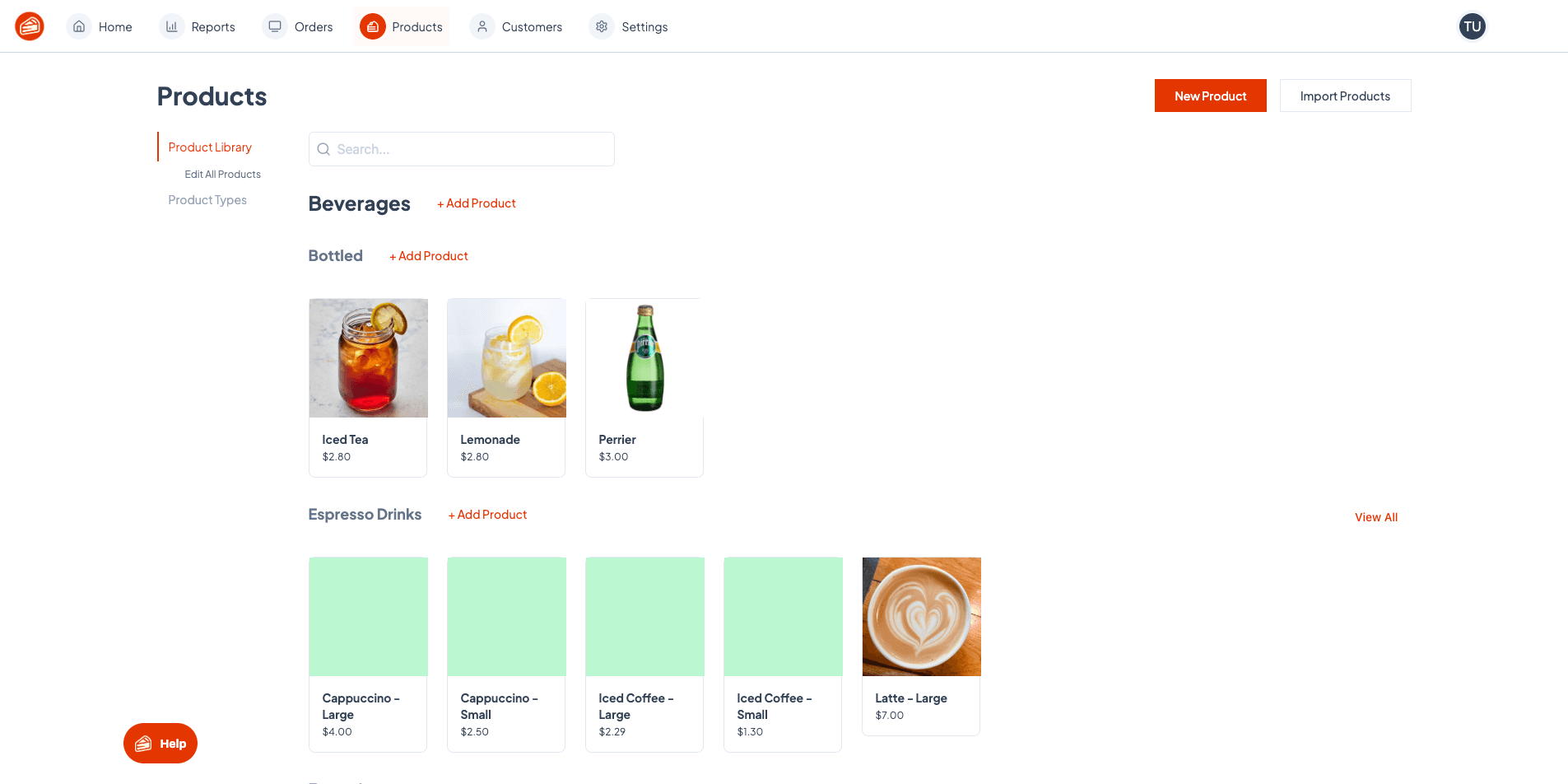The image size is (1568, 784).
Task: Open Edit All Products
Action: coord(222,174)
